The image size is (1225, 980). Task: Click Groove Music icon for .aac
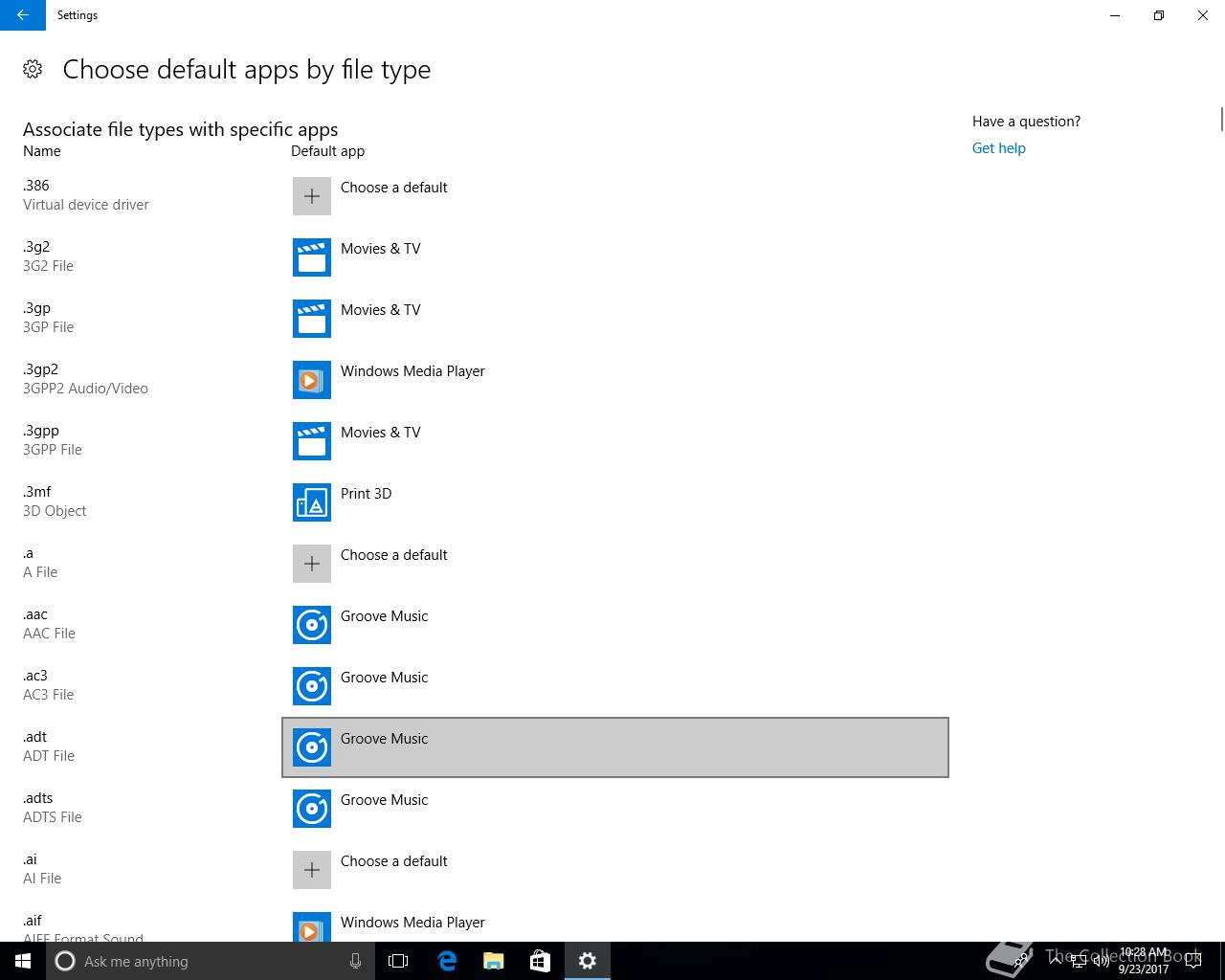(x=312, y=625)
